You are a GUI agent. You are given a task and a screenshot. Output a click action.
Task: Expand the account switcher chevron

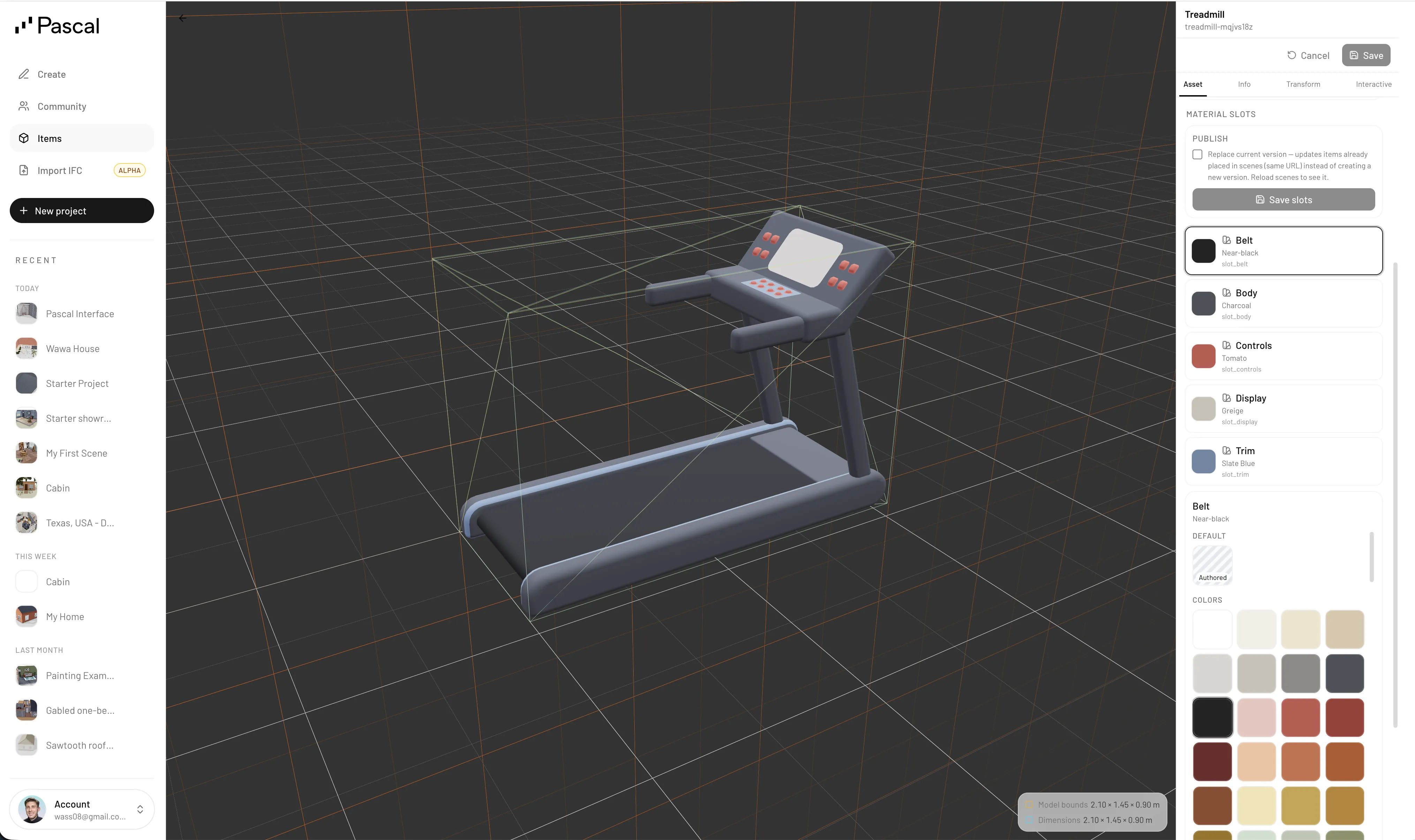tap(140, 809)
